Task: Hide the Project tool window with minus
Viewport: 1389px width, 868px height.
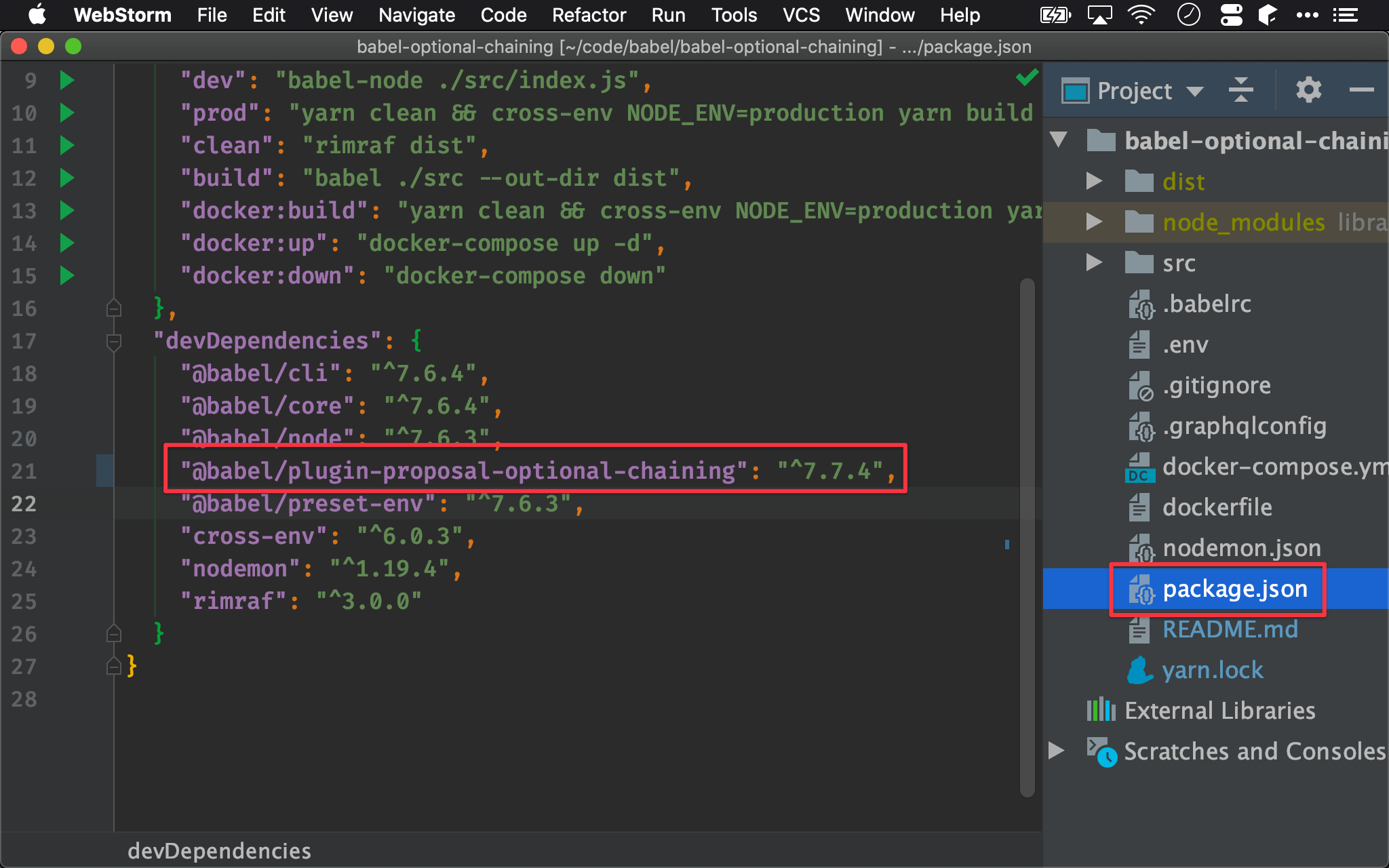Action: (x=1361, y=90)
